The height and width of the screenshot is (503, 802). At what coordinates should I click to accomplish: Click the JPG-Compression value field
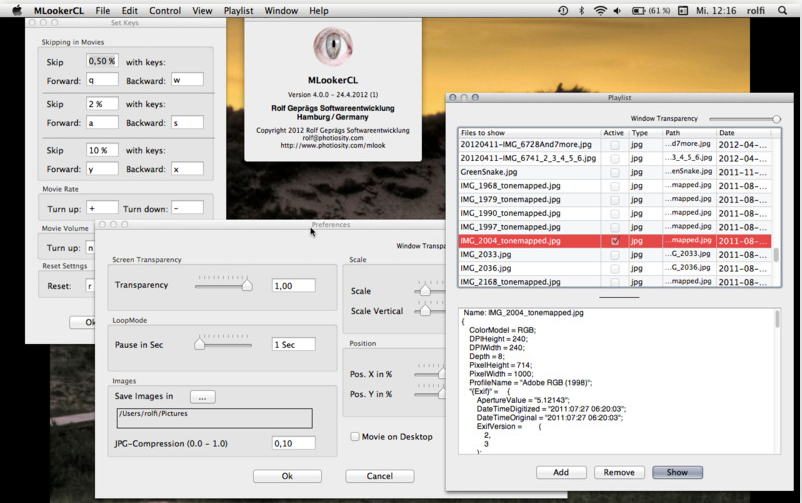tap(294, 443)
